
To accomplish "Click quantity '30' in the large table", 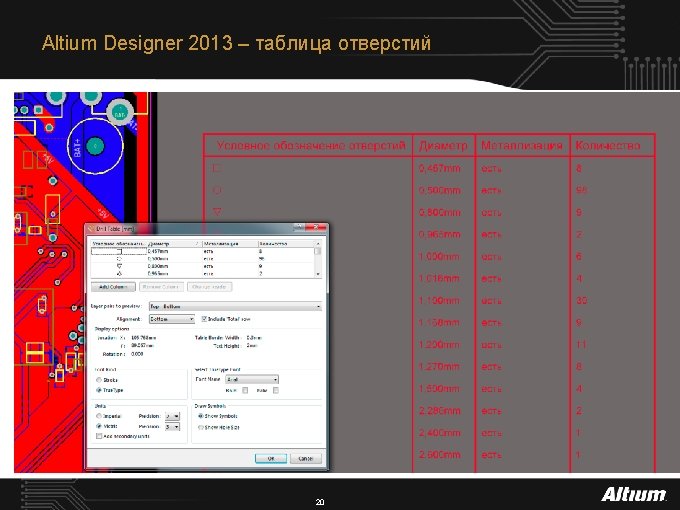I will (x=582, y=301).
